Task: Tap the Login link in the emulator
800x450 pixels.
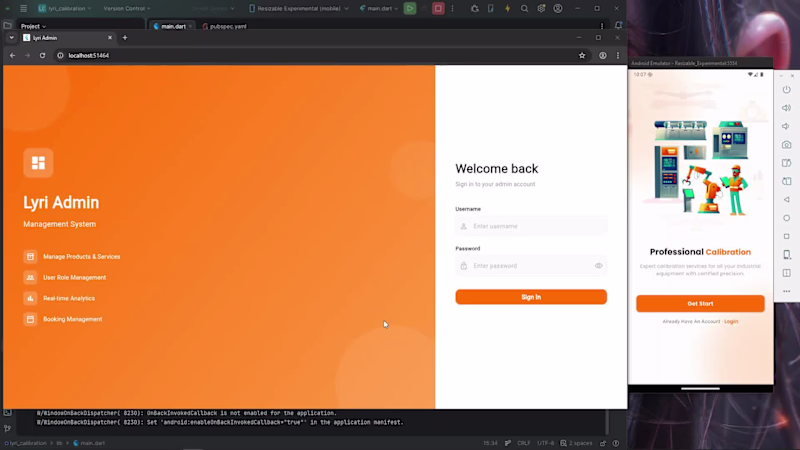Action: [x=731, y=321]
